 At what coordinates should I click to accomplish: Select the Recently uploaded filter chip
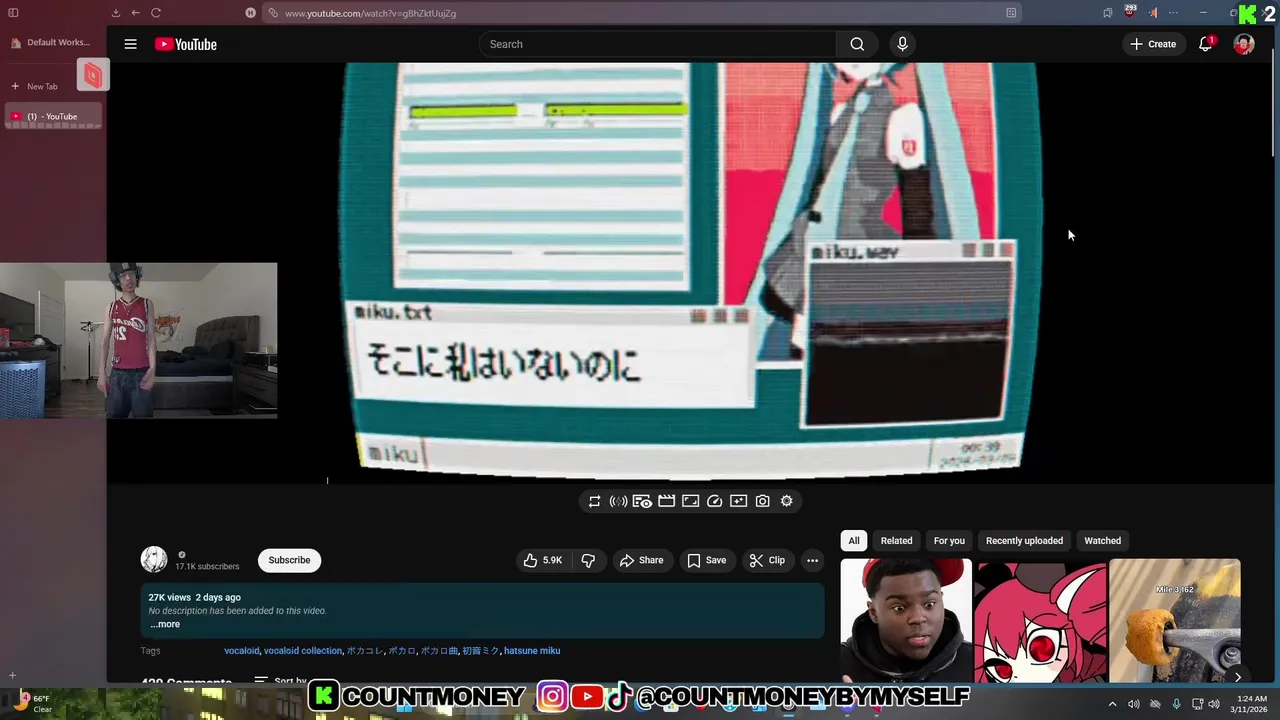coord(1024,541)
